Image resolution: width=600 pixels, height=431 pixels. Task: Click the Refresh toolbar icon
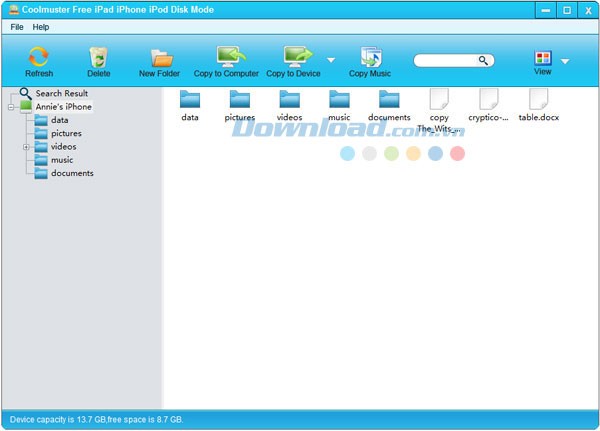pyautogui.click(x=39, y=56)
